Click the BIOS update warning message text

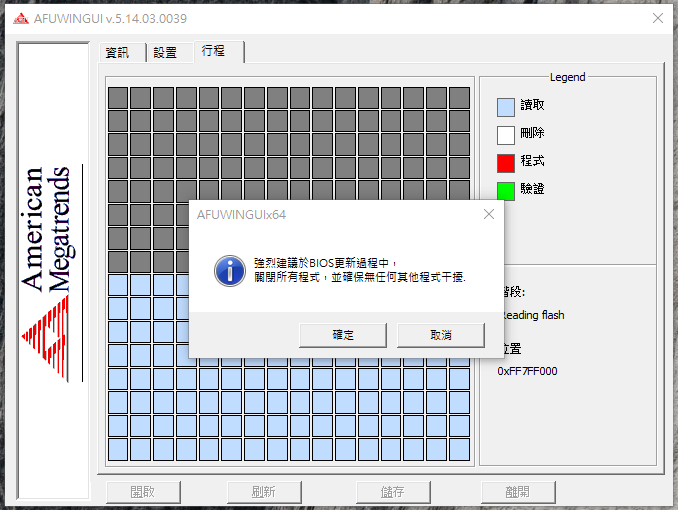tap(360, 270)
